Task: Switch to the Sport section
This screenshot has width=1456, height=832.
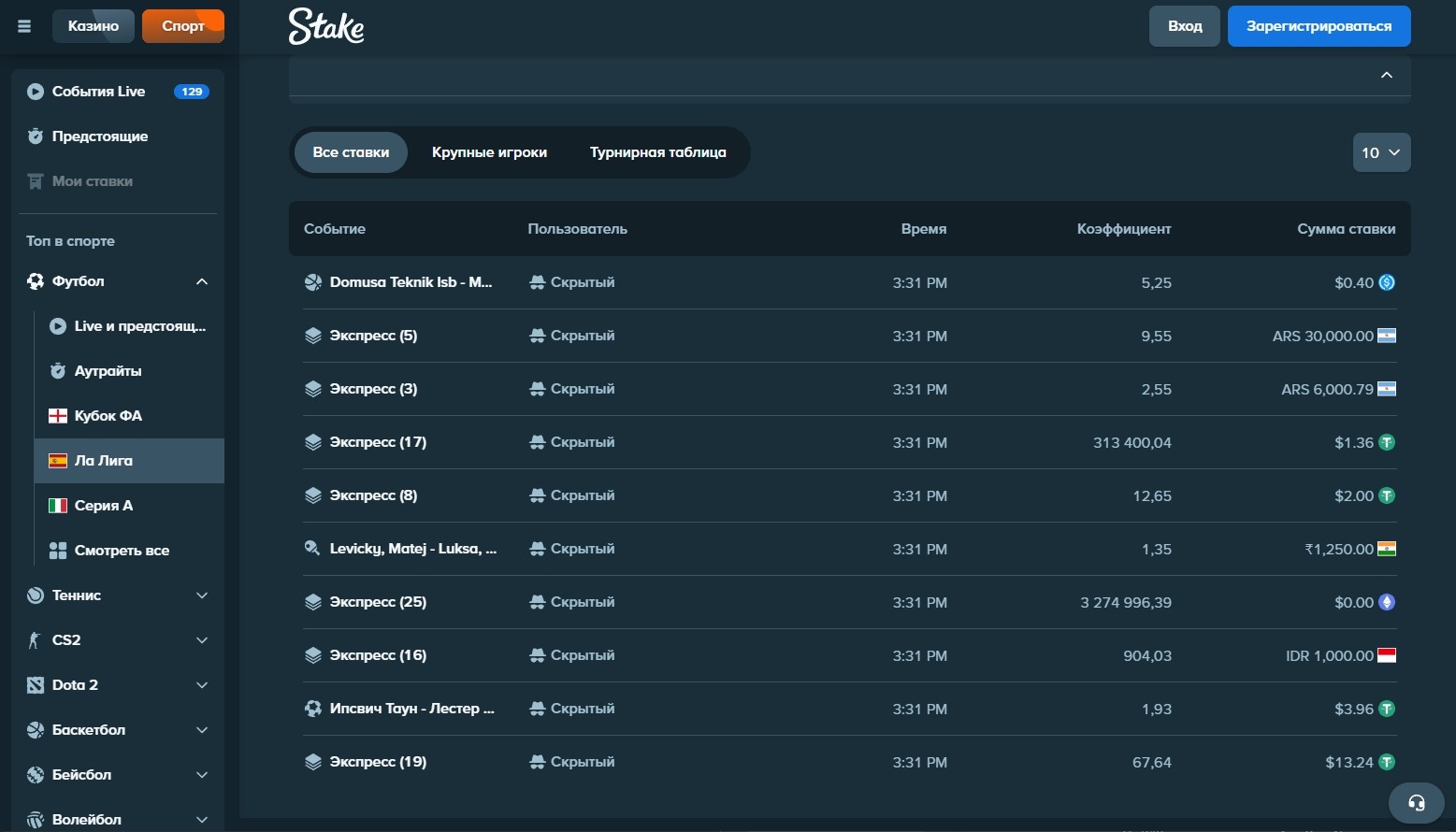Action: tap(182, 26)
